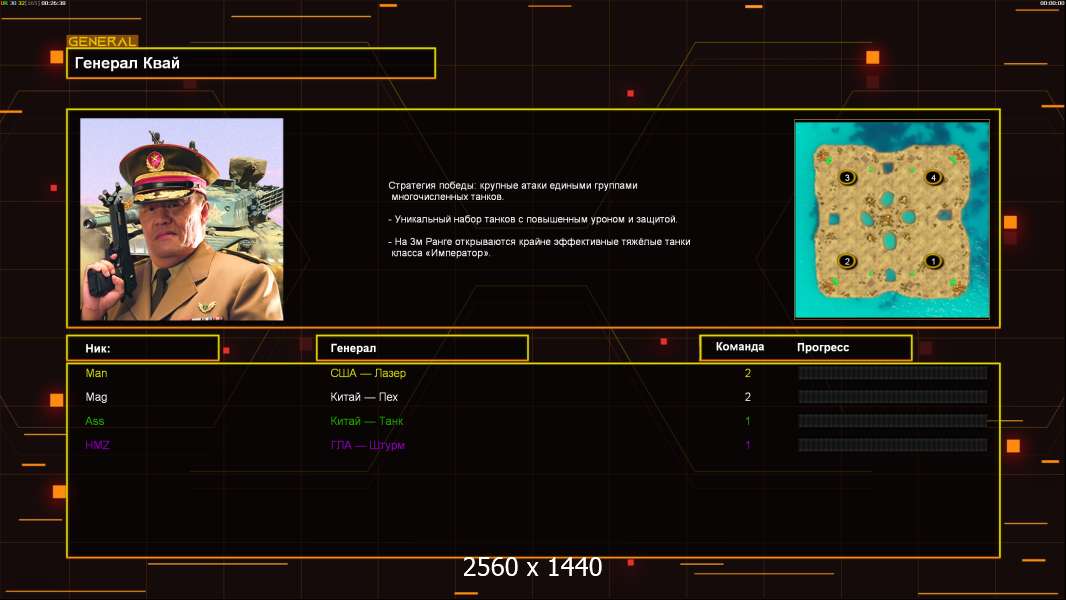The width and height of the screenshot is (1066, 600).
Task: Click start position 2 on the minimap
Action: [x=848, y=261]
